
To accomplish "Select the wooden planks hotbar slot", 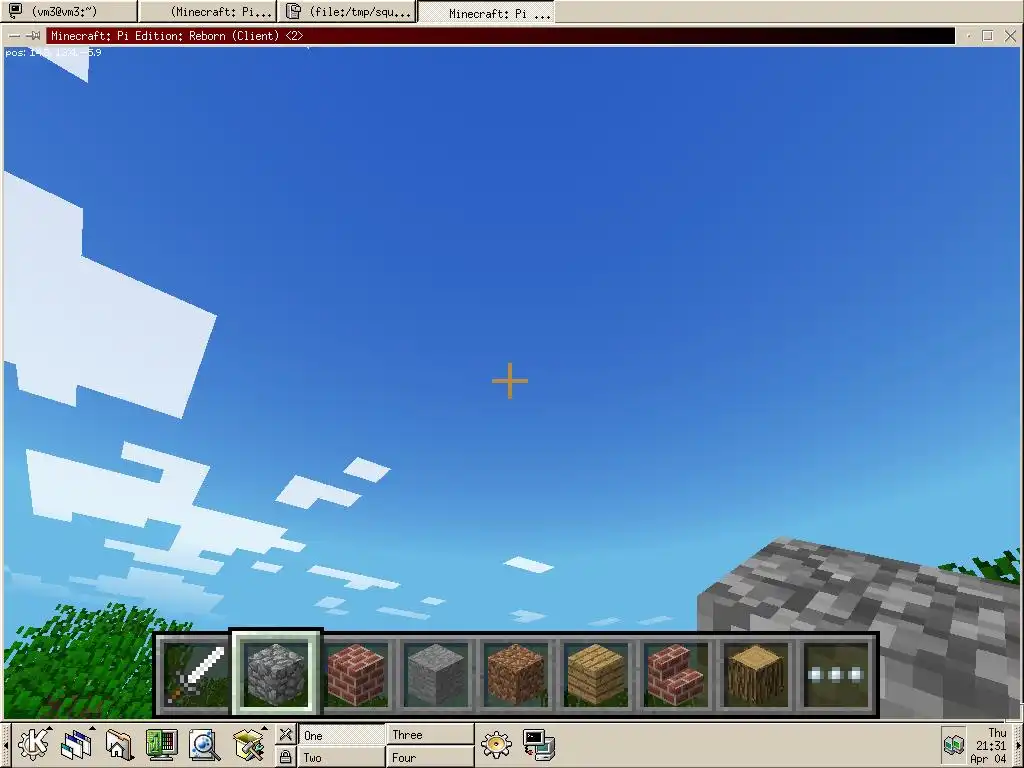I will pyautogui.click(x=596, y=674).
